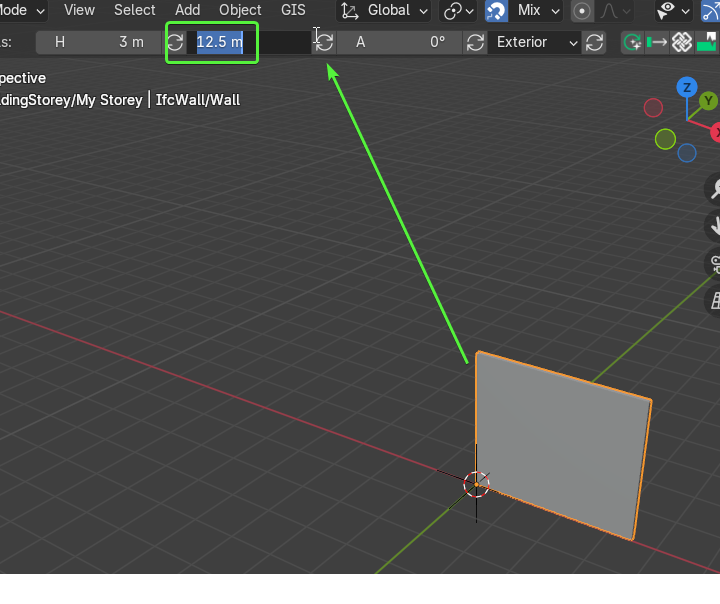Click the green flag wall tool icon
This screenshot has width=720, height=604.
point(707,43)
